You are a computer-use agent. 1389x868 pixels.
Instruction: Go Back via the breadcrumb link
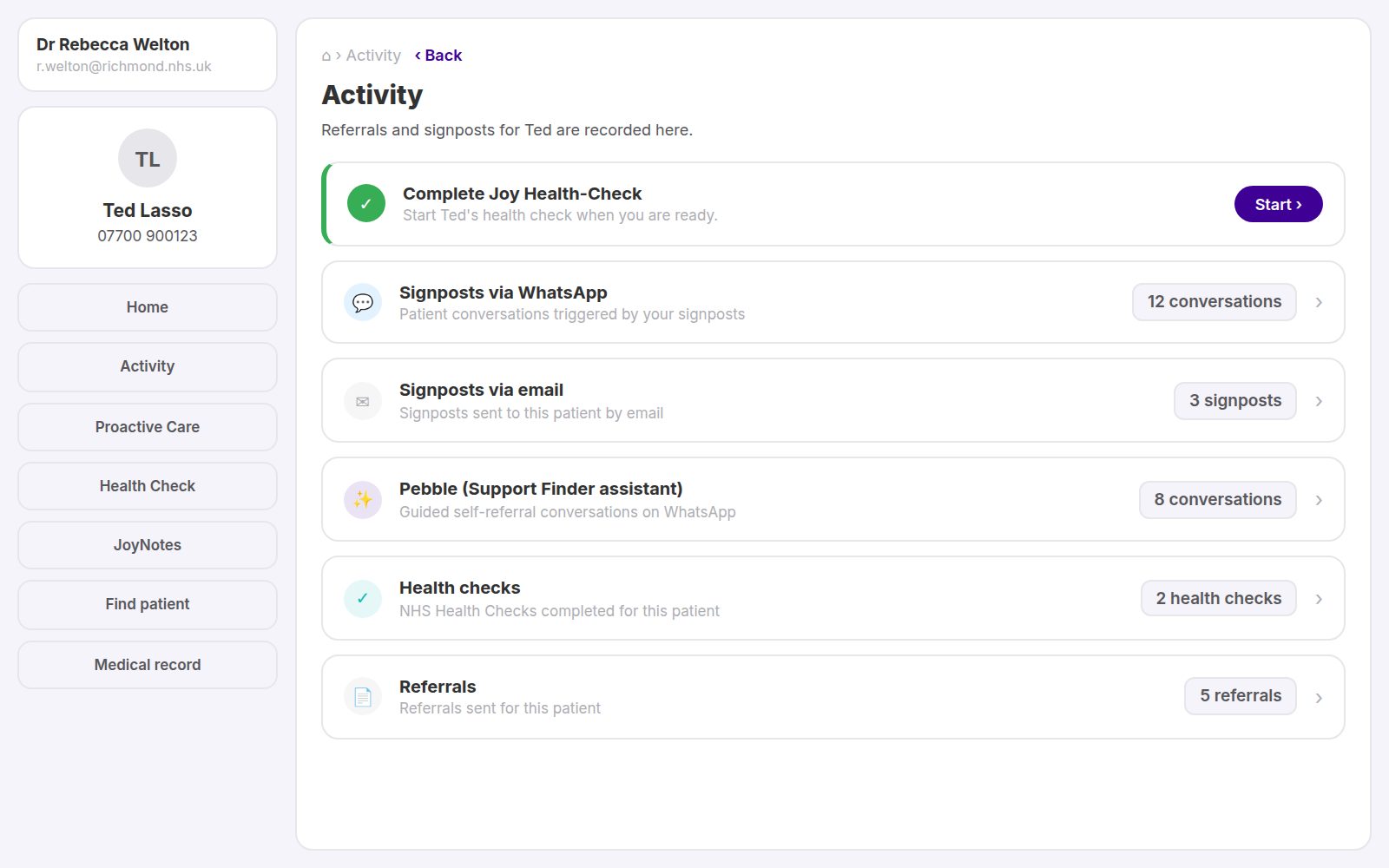[438, 56]
